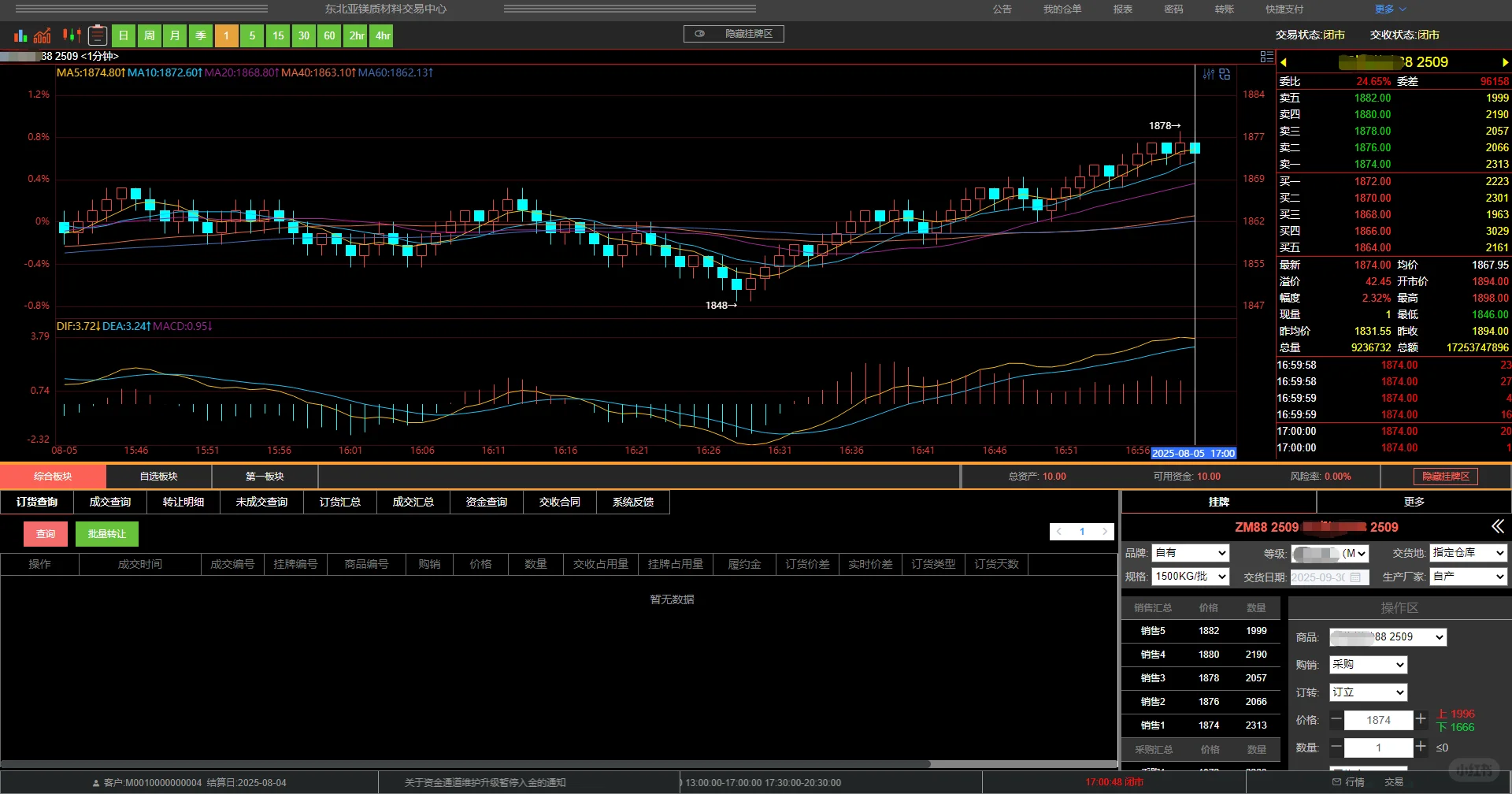Select the quarterly (季) timeframe
This screenshot has height=794, width=1512.
point(201,35)
